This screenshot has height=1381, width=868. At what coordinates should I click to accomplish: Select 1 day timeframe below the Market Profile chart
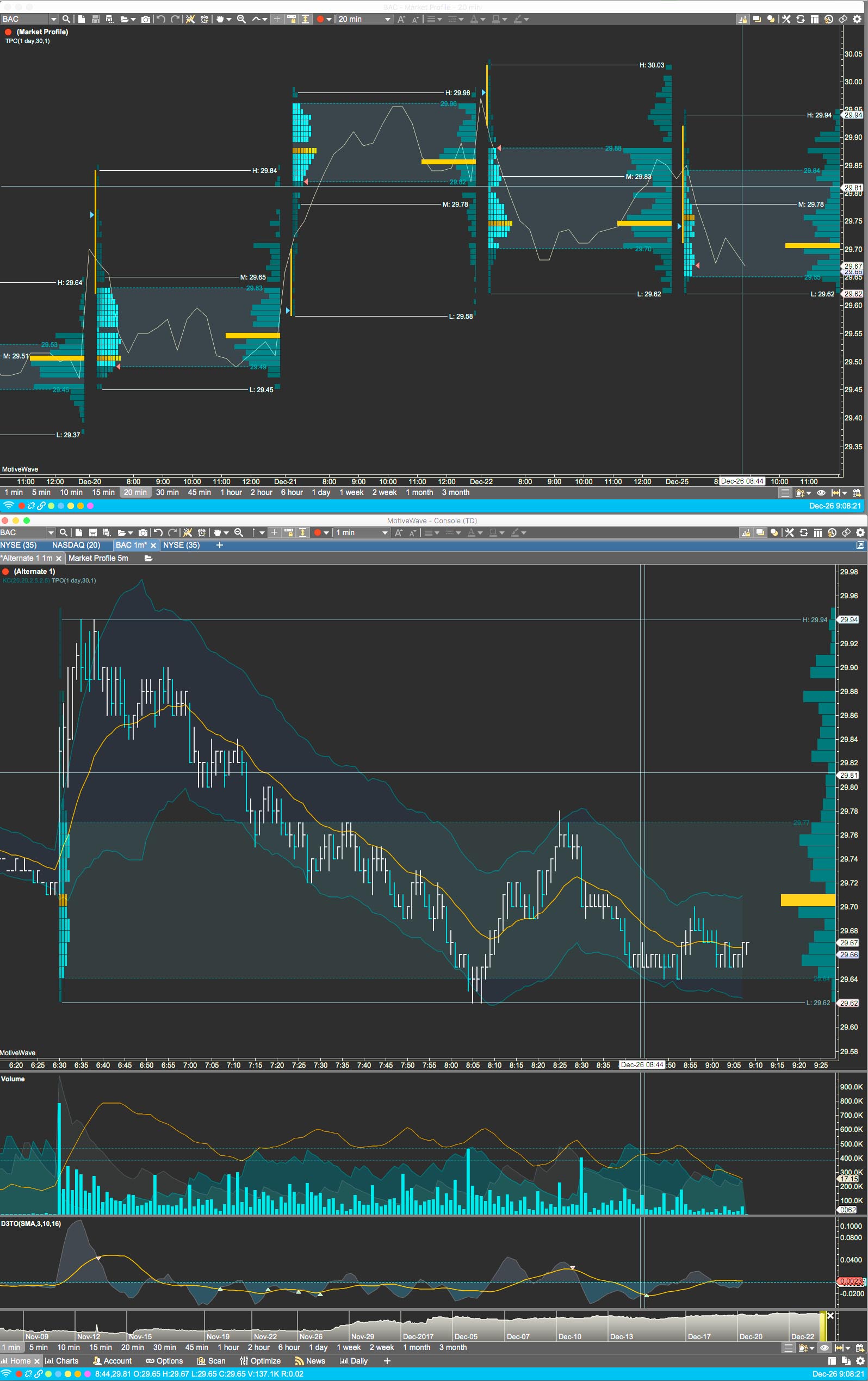coord(321,493)
